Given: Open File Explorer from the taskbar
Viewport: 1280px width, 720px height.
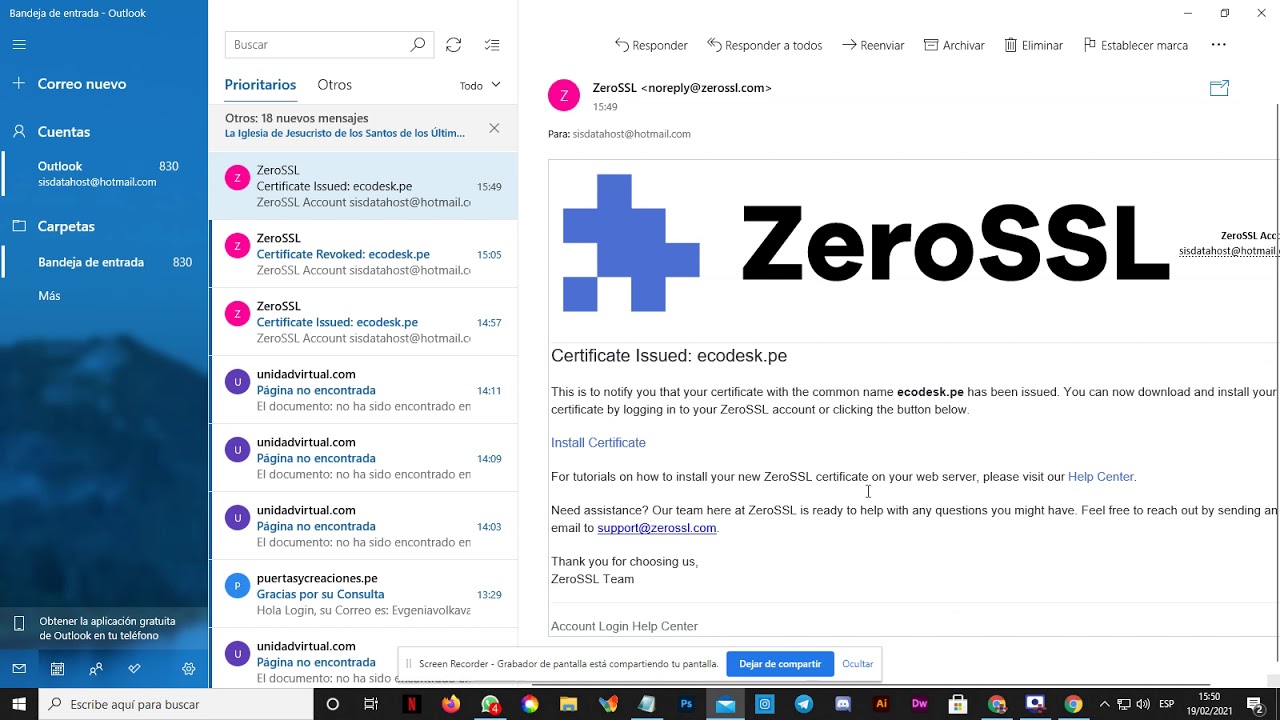Looking at the screenshot, I should coord(568,704).
